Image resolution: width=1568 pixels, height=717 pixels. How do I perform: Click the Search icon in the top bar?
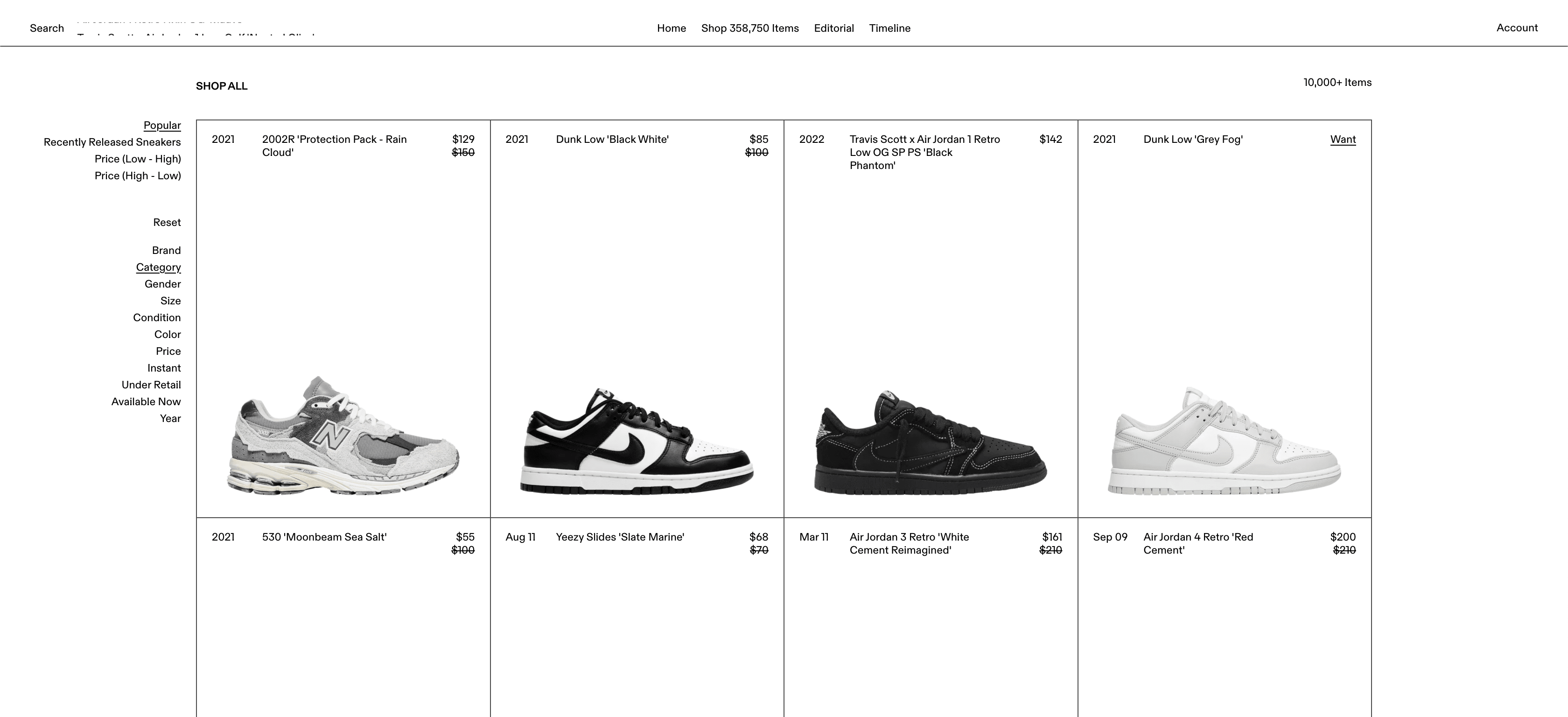pyautogui.click(x=47, y=27)
